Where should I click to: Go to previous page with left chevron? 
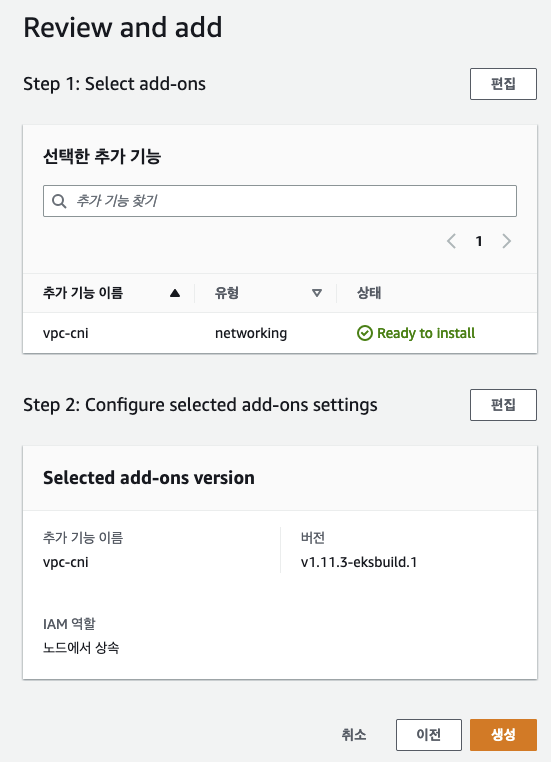[x=451, y=241]
